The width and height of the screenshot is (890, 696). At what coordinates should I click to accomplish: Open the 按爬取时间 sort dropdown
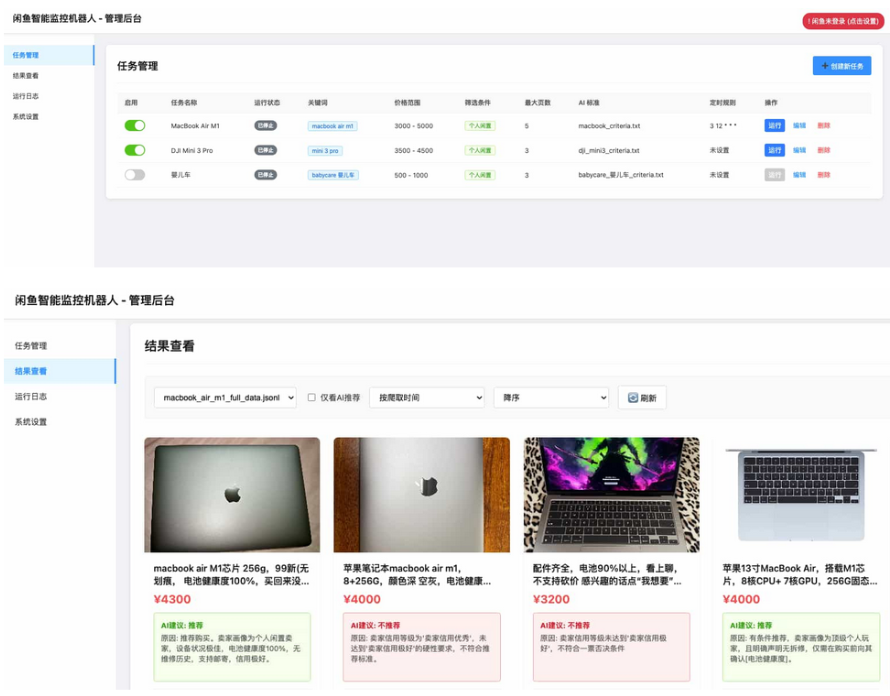(x=427, y=397)
